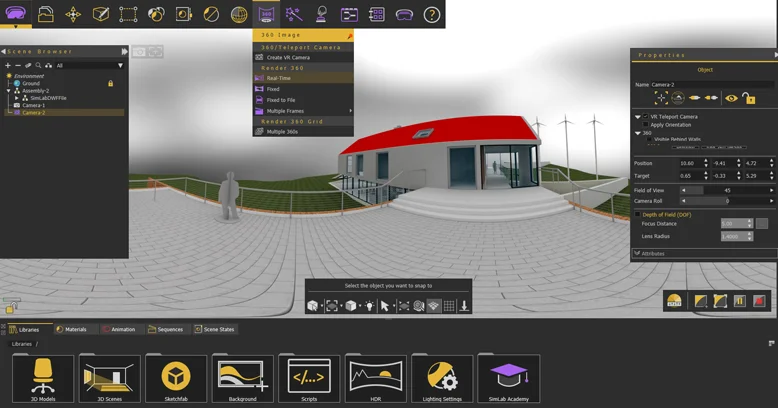Switch to the Scene States tab
The image size is (778, 408).
(x=214, y=329)
